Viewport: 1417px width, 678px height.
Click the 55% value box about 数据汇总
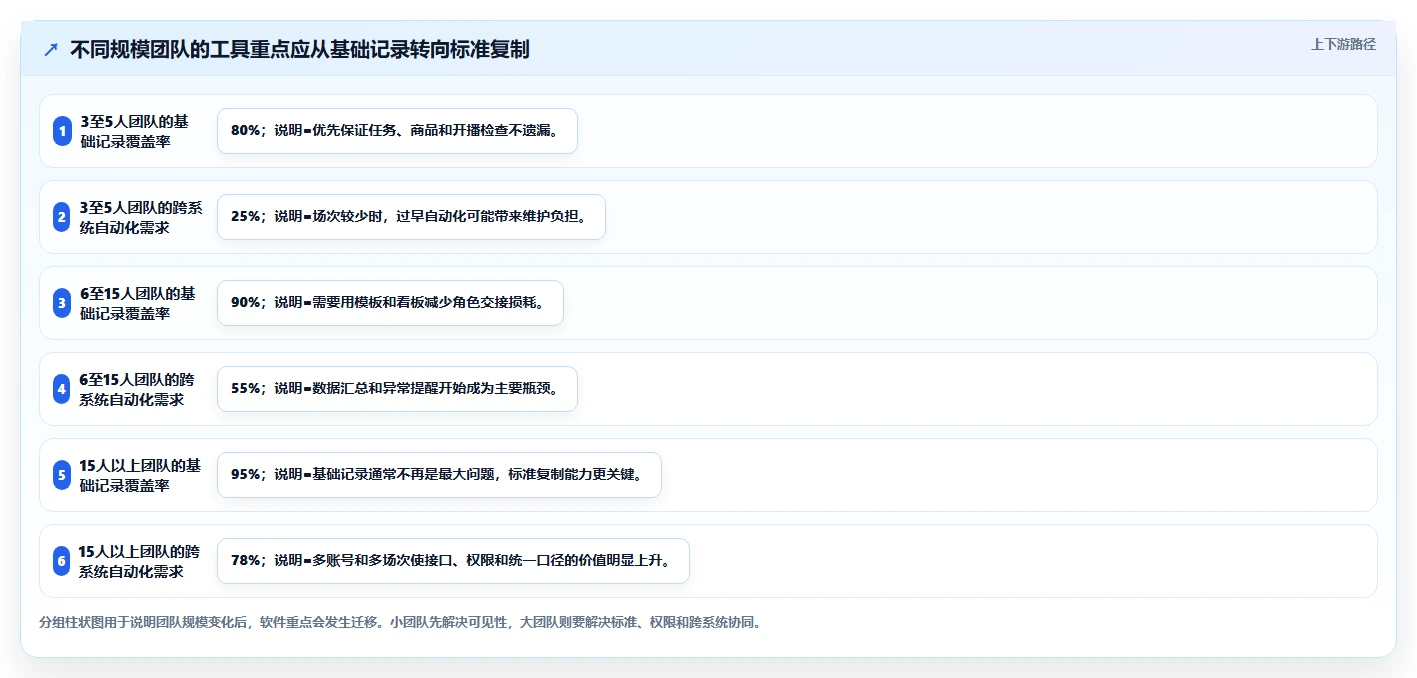click(x=397, y=389)
